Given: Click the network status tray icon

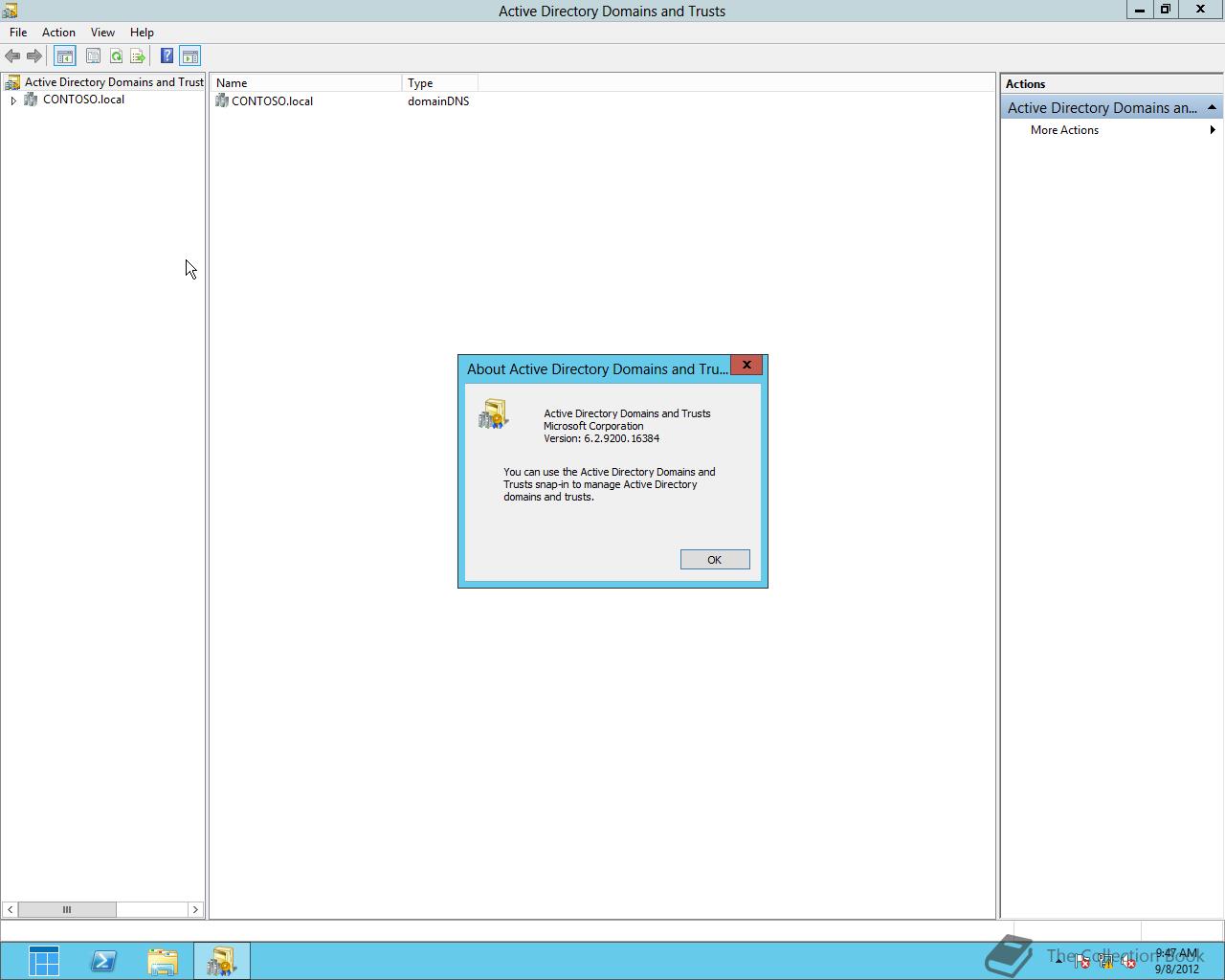Looking at the screenshot, I should coord(1105,962).
